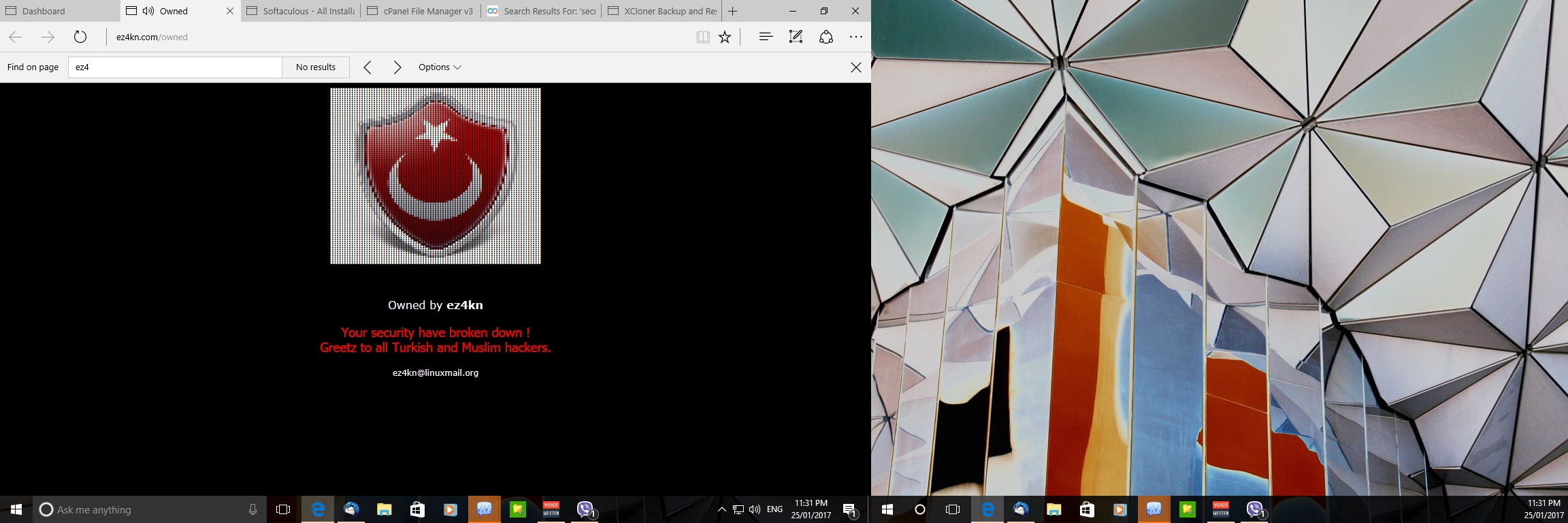Image resolution: width=1568 pixels, height=523 pixels.
Task: Switch to the Search Results tab
Action: (542, 11)
